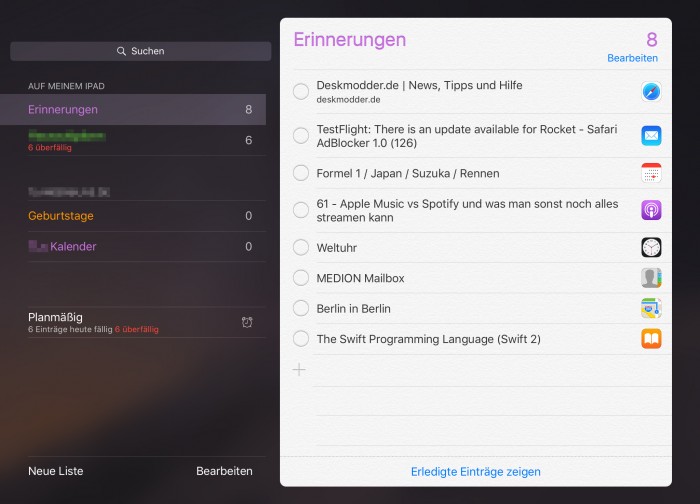The width and height of the screenshot is (700, 504).
Task: Click 'Deskmodder.de | News, Tipps und Hilfe' title
Action: [419, 85]
